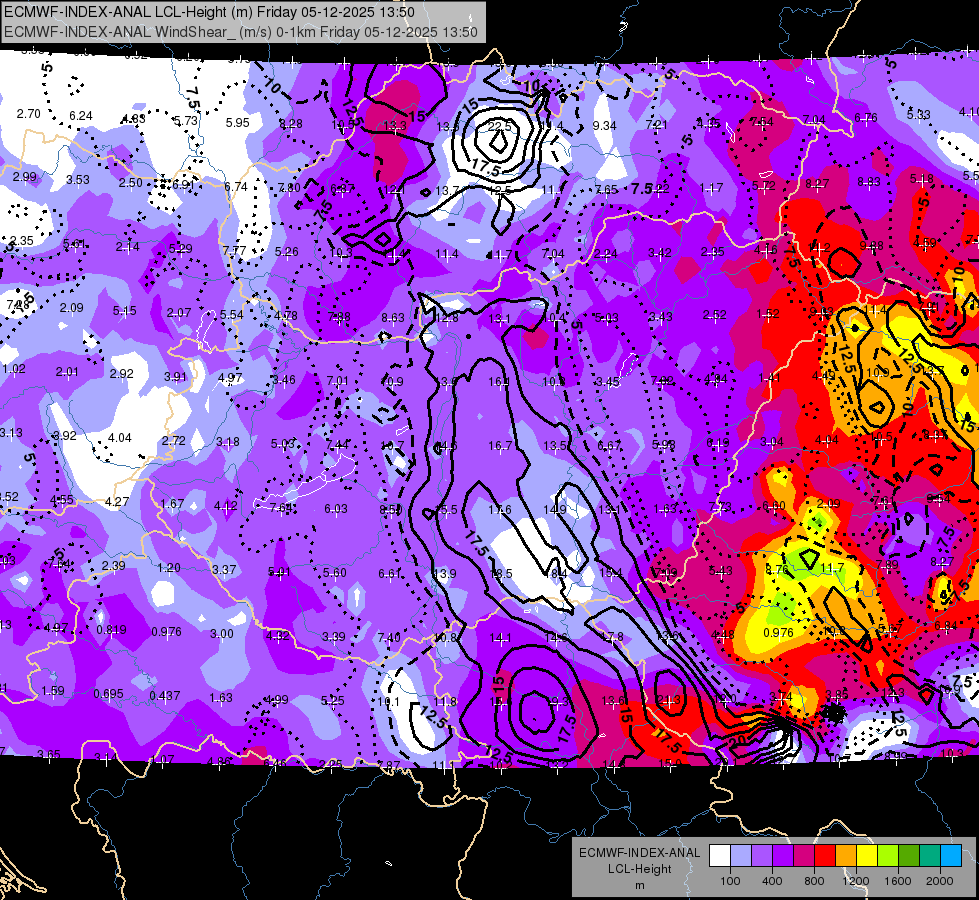Click the map value '17.6'

[x=500, y=510]
